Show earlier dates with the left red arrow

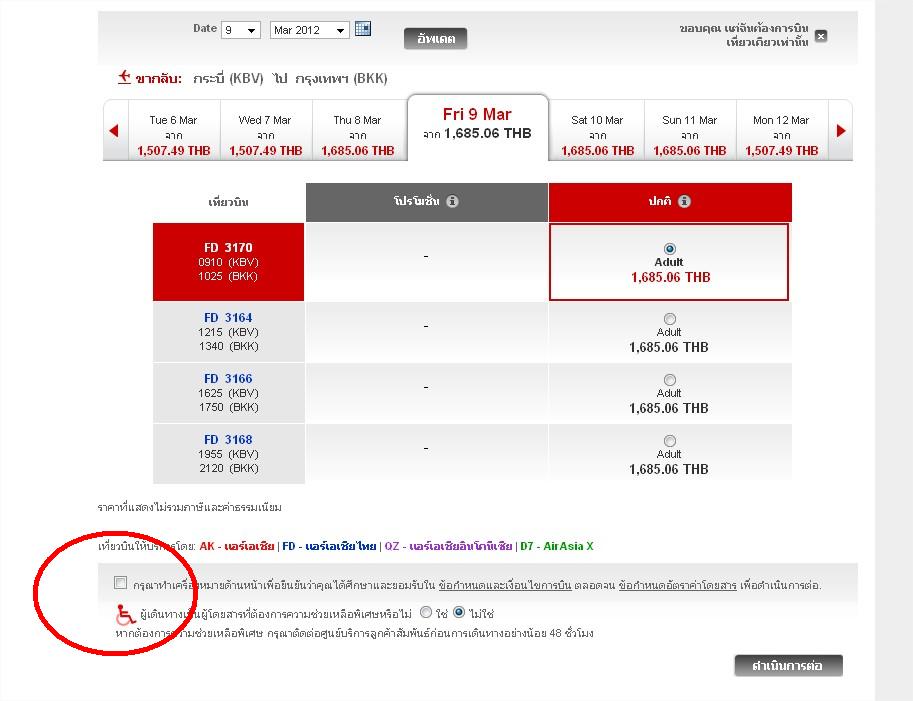point(114,130)
